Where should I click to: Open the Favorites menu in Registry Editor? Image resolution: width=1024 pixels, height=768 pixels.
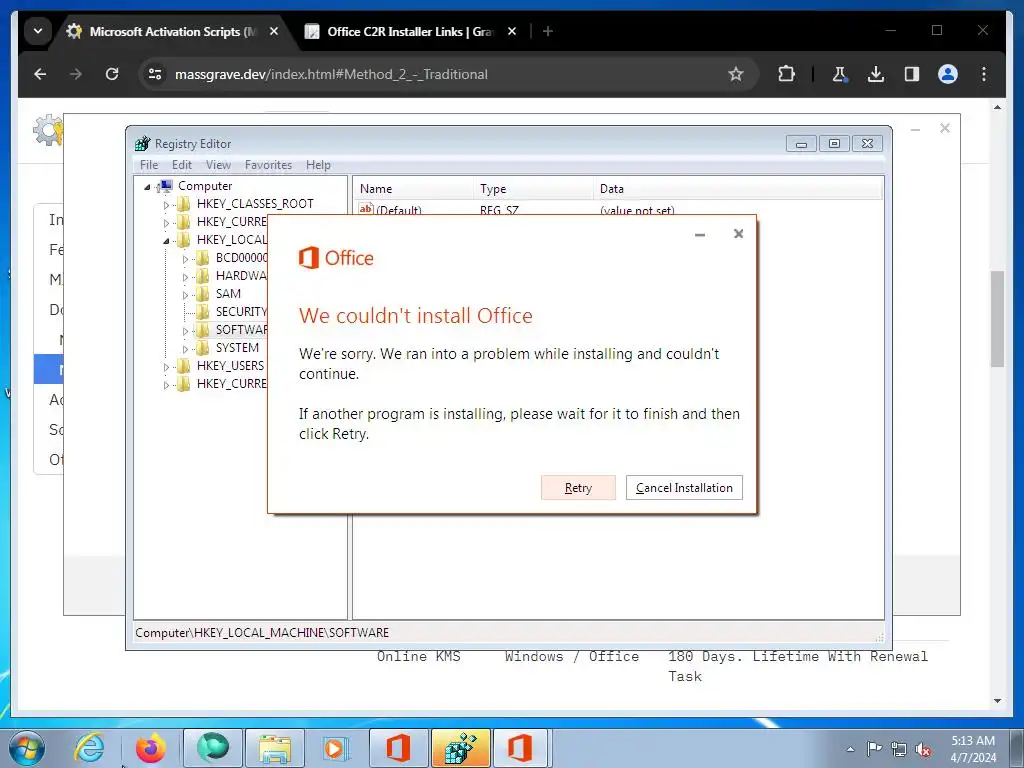click(x=268, y=165)
